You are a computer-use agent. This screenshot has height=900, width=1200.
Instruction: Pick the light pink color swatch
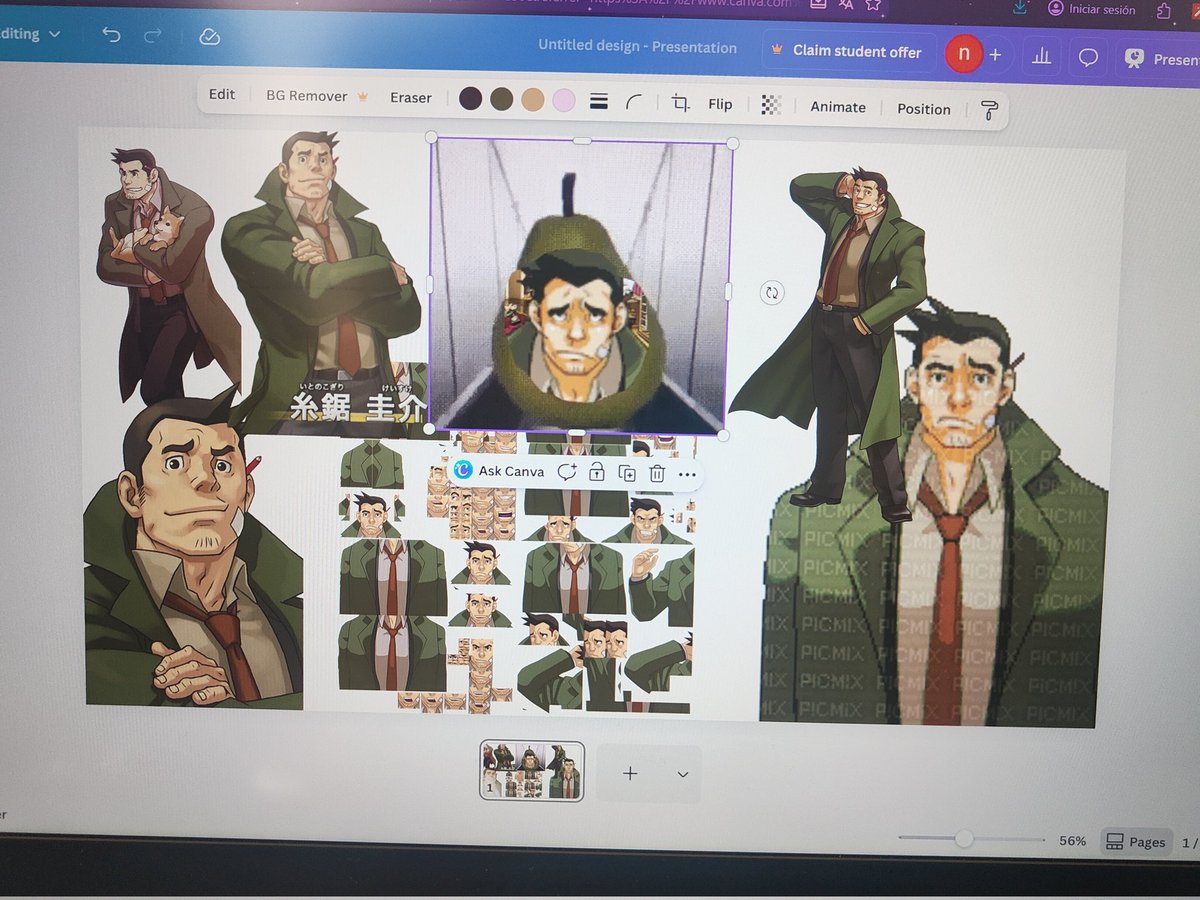(x=564, y=101)
